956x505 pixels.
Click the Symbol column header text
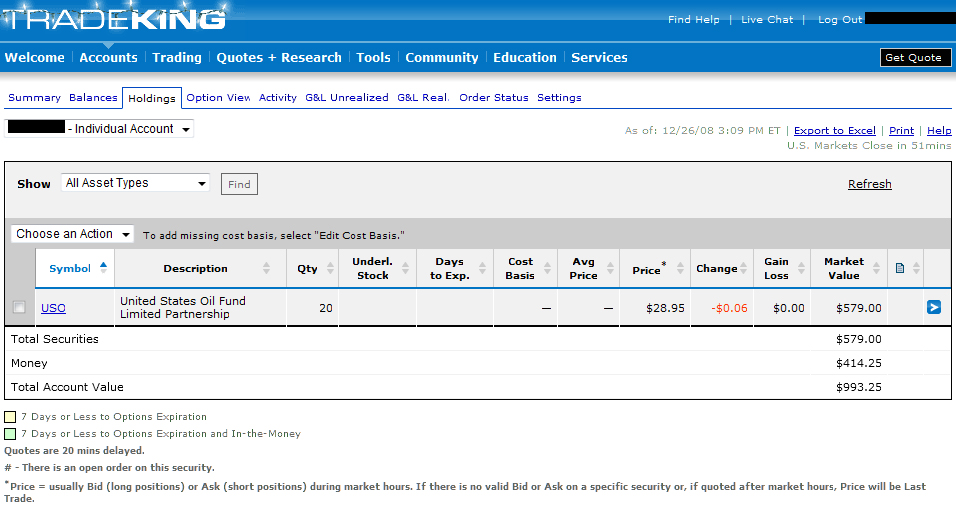click(70, 268)
